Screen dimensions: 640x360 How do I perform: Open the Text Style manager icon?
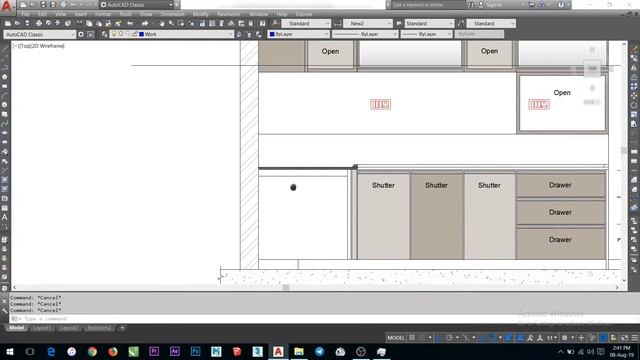276,24
